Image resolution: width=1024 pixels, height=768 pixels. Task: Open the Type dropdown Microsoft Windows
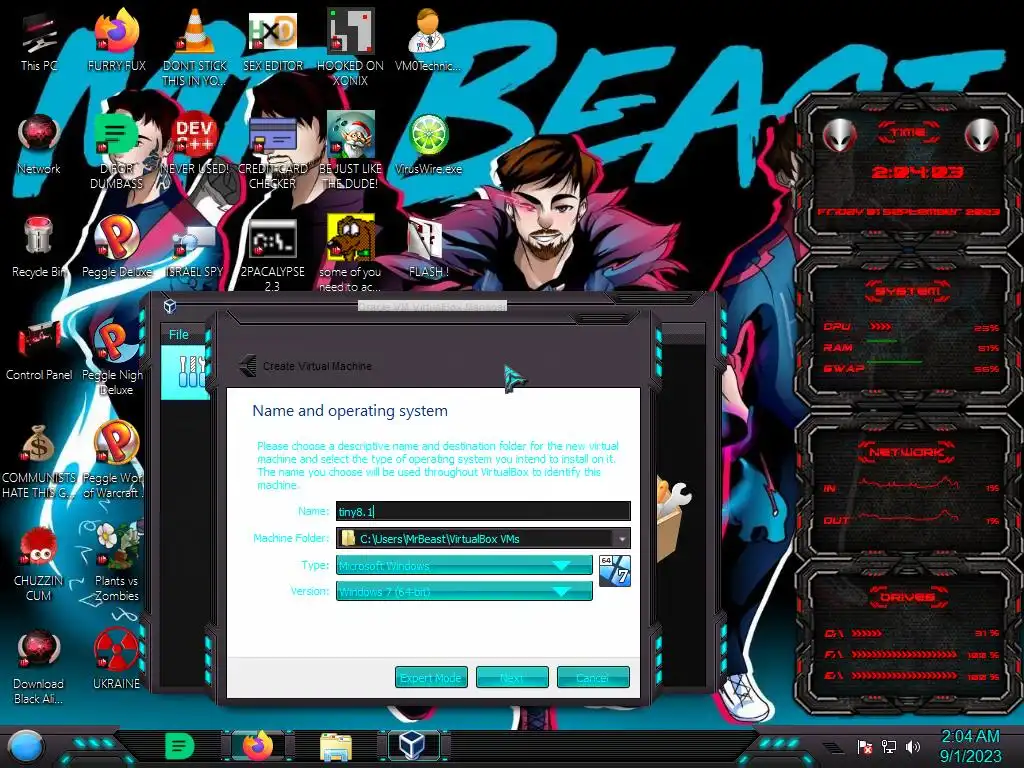point(464,565)
